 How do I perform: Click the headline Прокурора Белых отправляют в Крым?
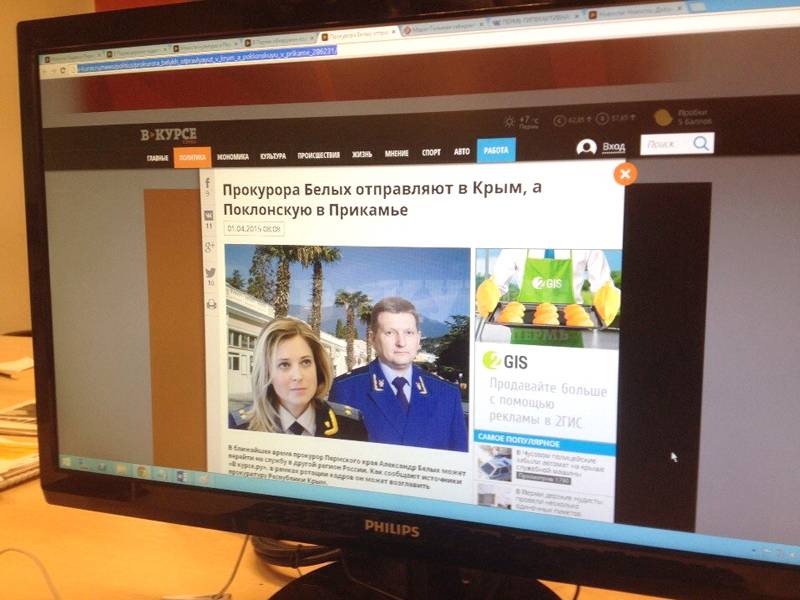click(382, 198)
